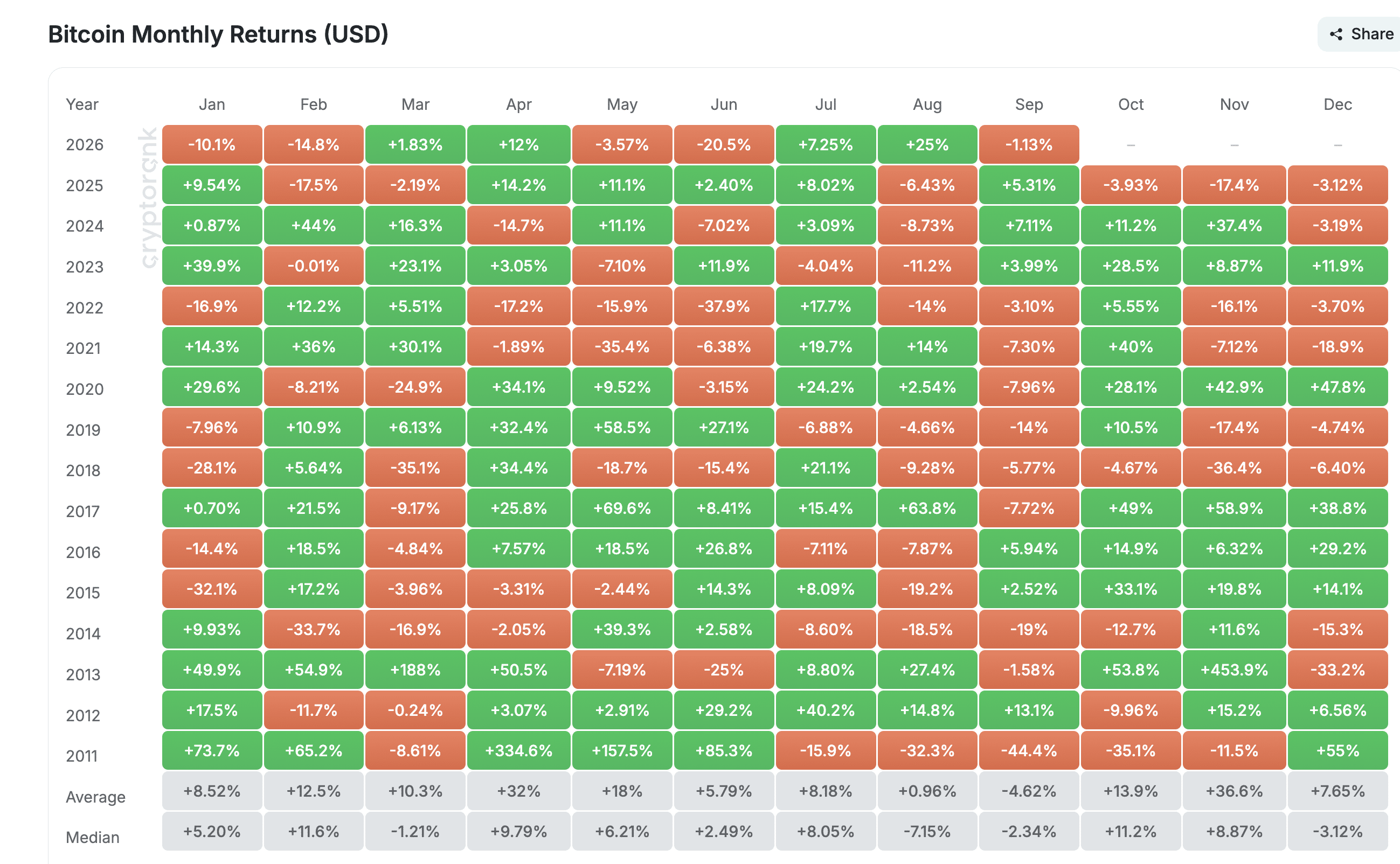Click the Share button
The height and width of the screenshot is (864, 1400).
[1360, 34]
